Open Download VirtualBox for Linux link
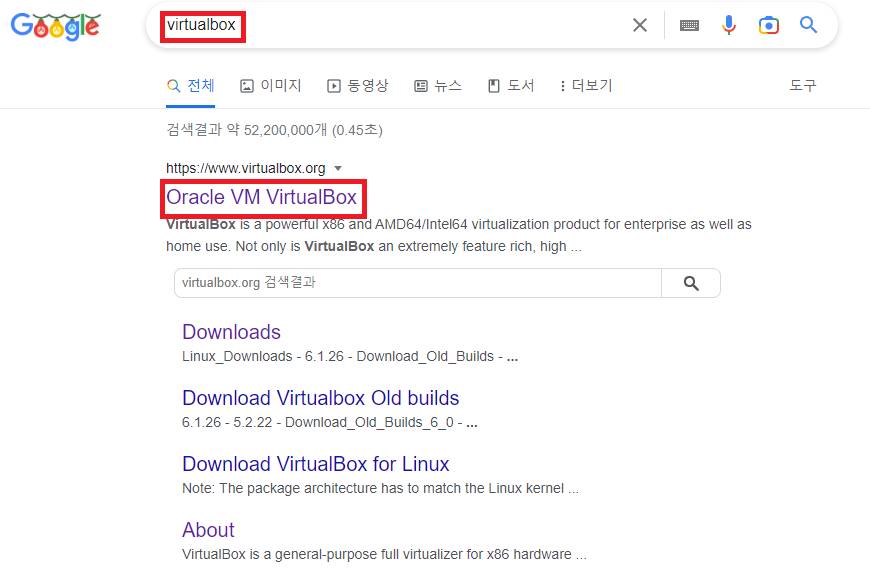This screenshot has height=570, width=870. pyautogui.click(x=316, y=464)
